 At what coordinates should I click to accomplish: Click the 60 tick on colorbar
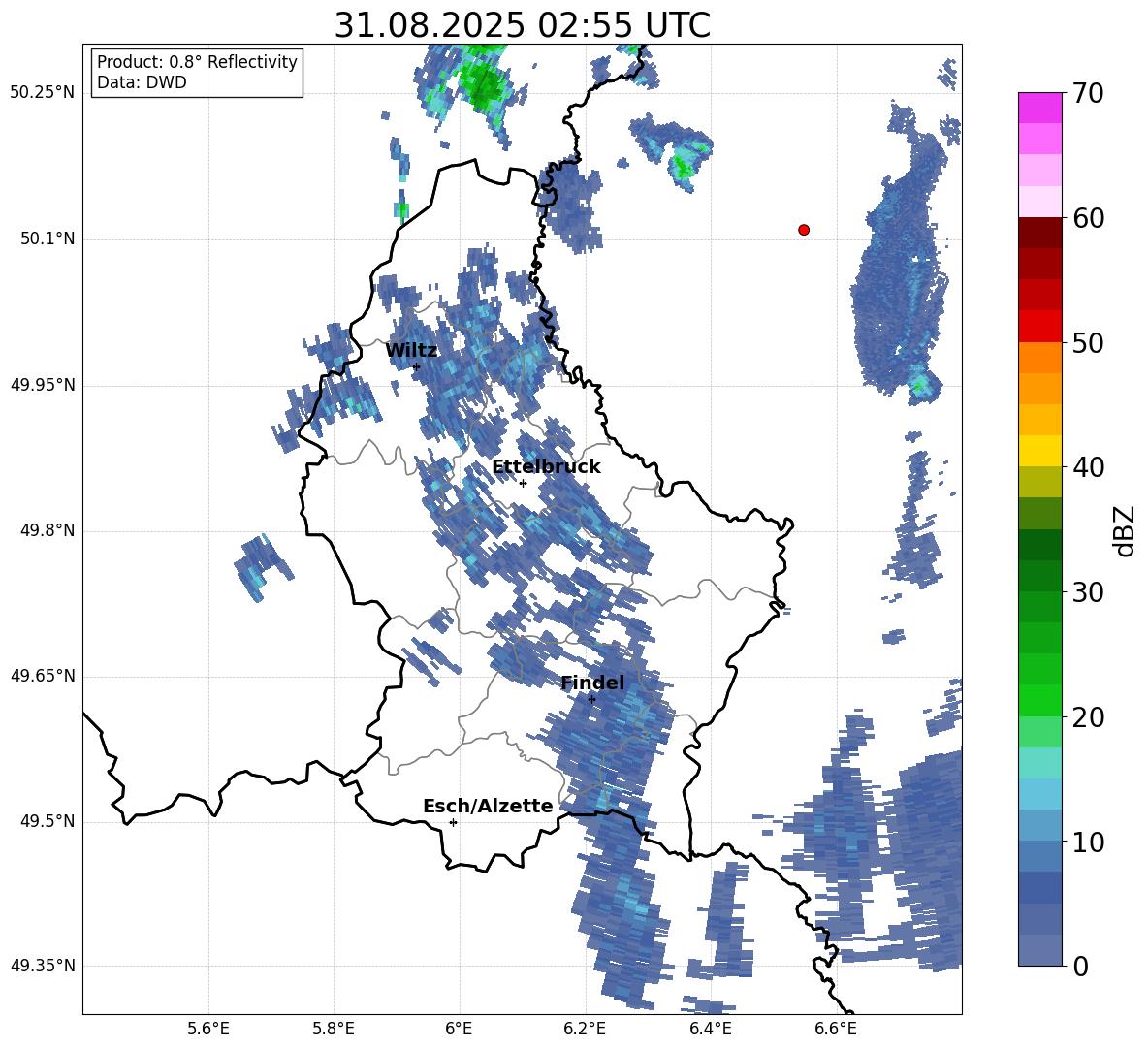click(x=1088, y=218)
